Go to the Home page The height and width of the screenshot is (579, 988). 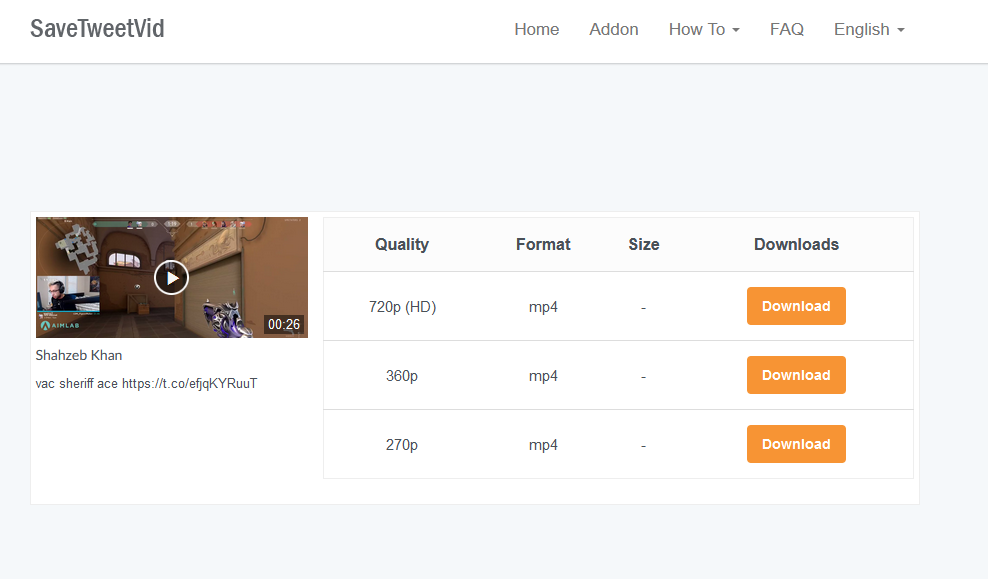click(536, 30)
